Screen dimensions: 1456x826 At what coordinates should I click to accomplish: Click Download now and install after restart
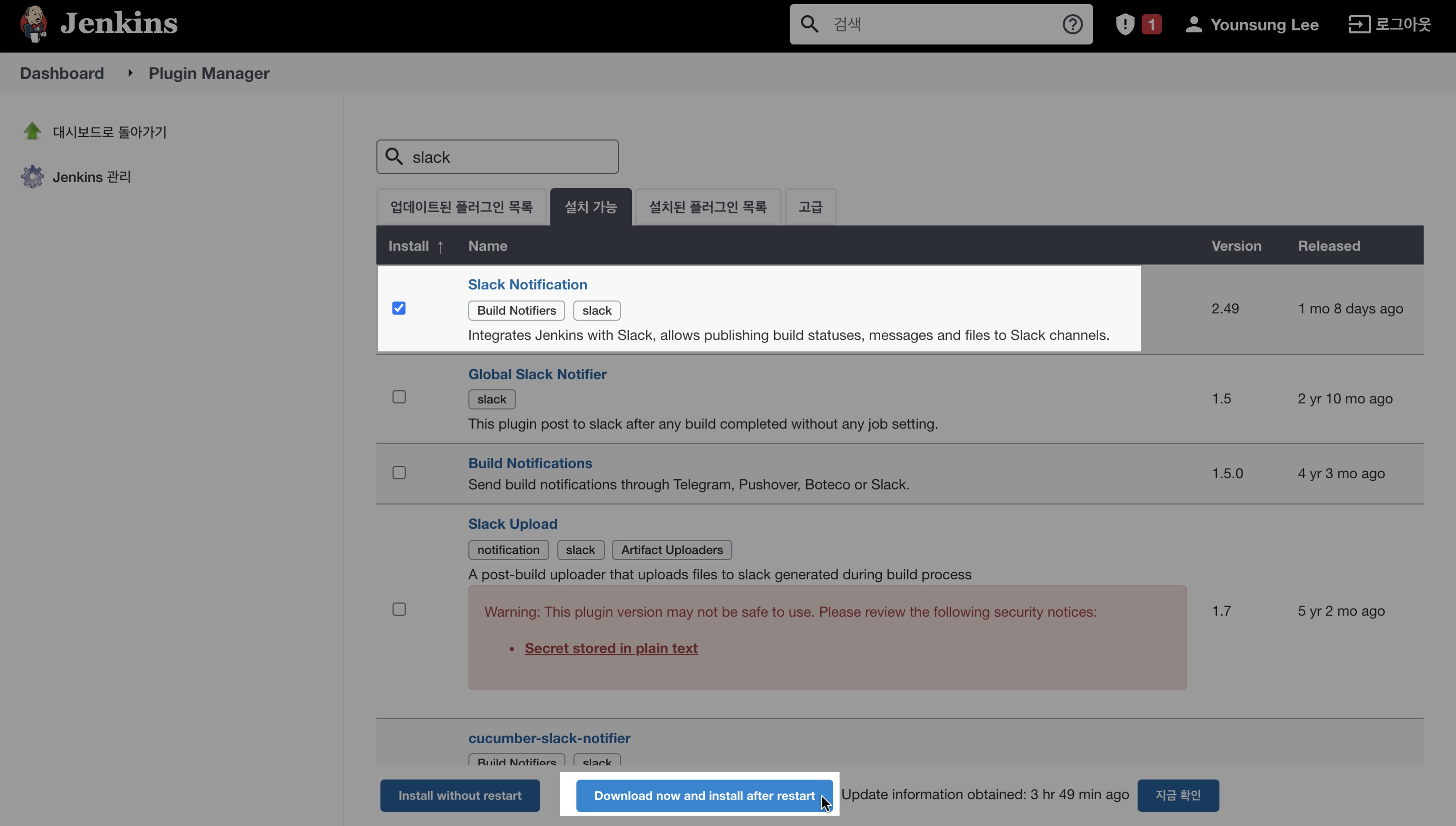(704, 795)
